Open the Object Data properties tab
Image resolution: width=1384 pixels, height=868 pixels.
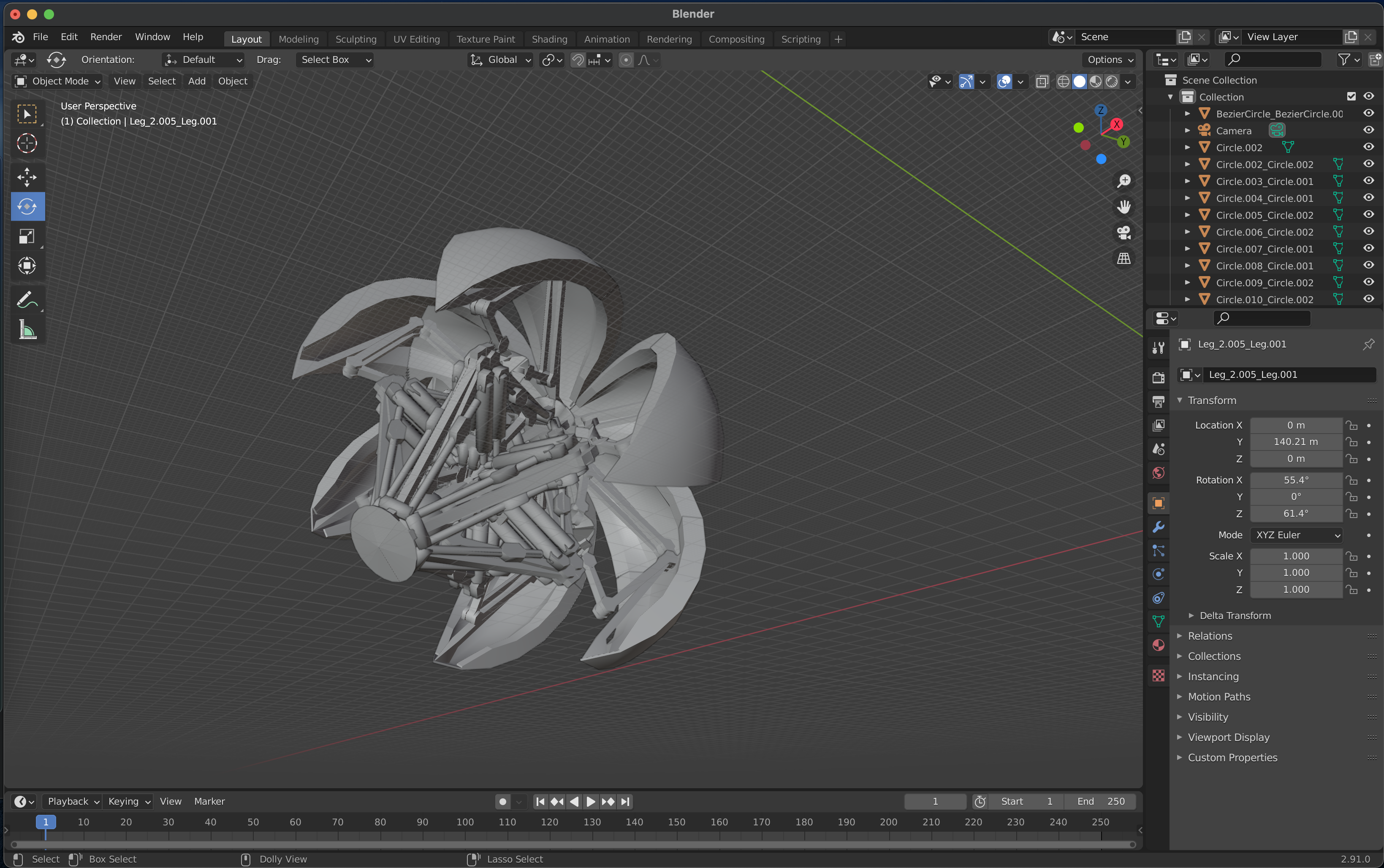(x=1159, y=622)
